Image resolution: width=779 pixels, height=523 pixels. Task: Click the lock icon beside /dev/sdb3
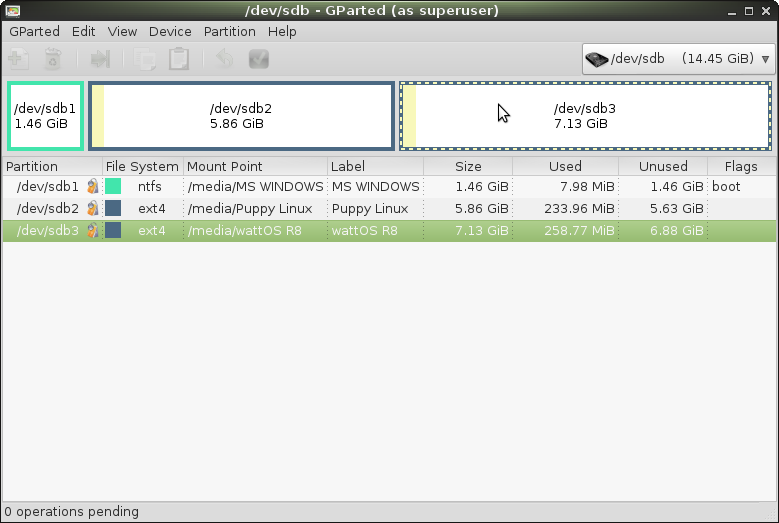click(x=92, y=230)
